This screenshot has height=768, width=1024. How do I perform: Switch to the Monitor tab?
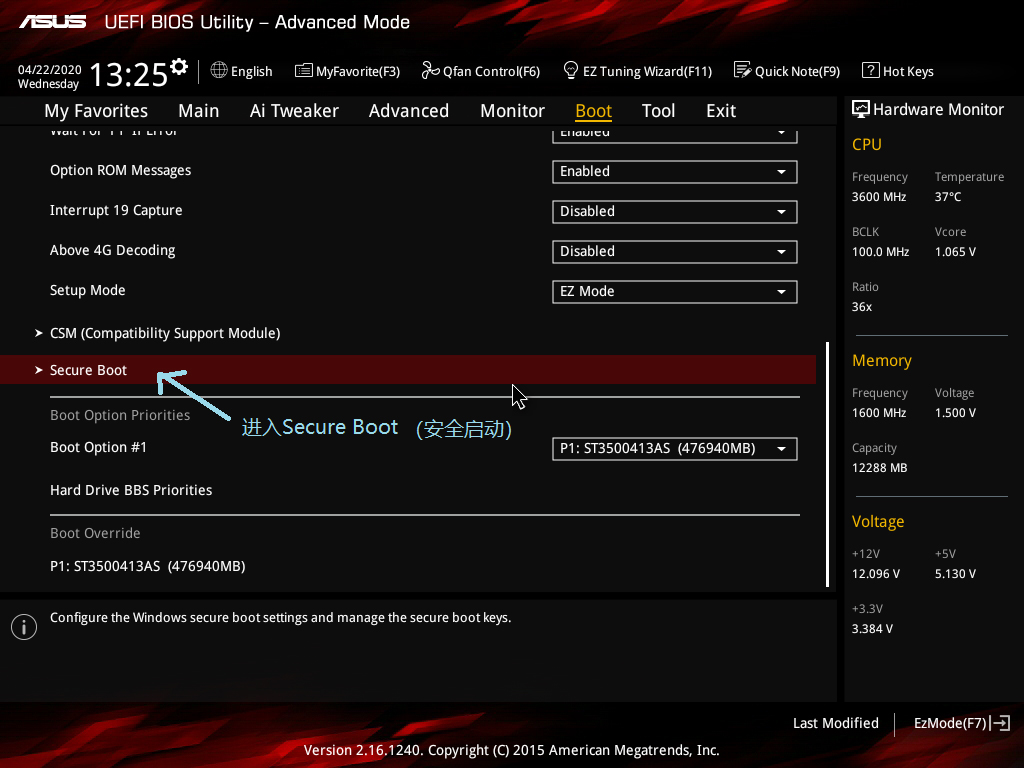(x=512, y=111)
